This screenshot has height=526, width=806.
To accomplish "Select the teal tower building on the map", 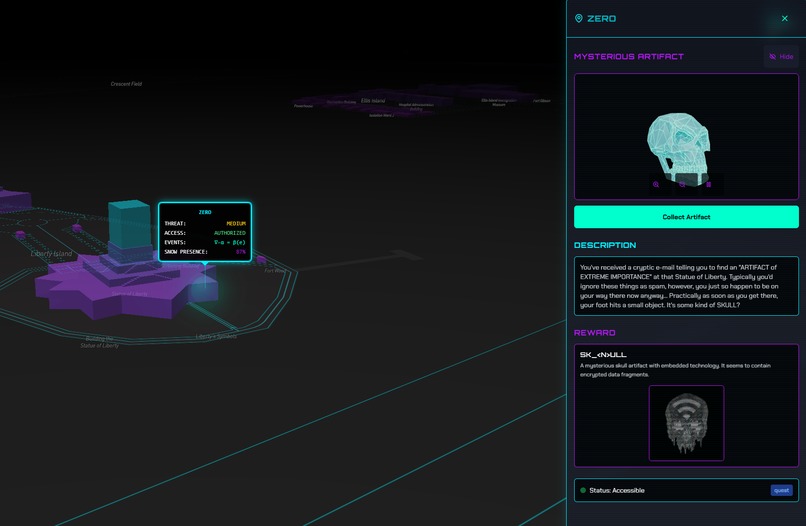I will [x=130, y=226].
